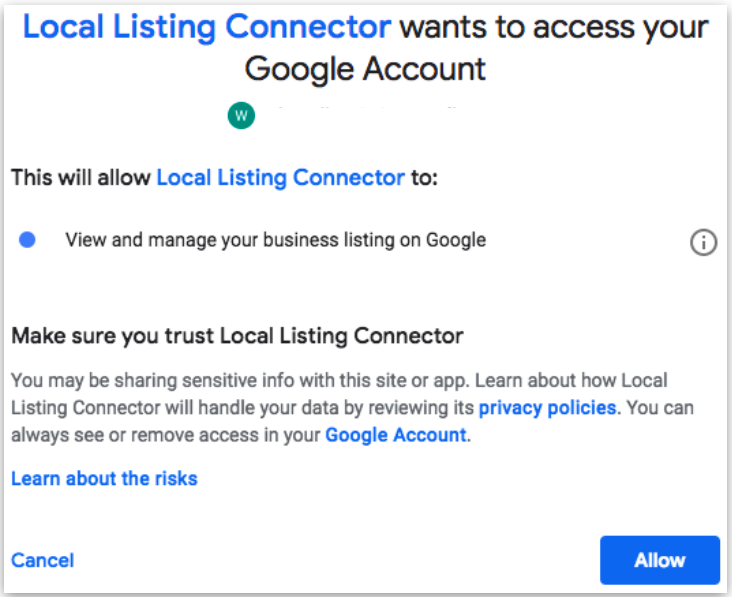This screenshot has width=732, height=597.
Task: Select the "View and manage your business listing" text
Action: [x=275, y=240]
